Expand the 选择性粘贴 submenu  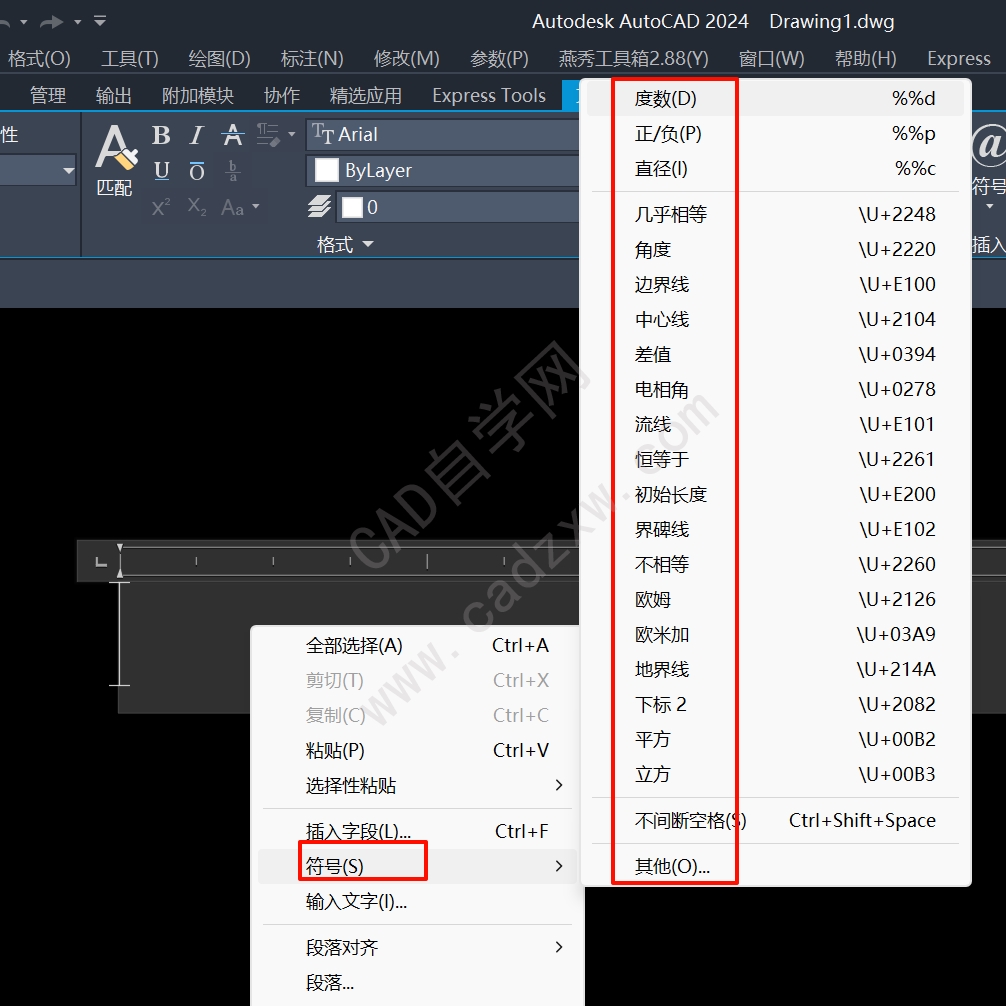pyautogui.click(x=417, y=785)
